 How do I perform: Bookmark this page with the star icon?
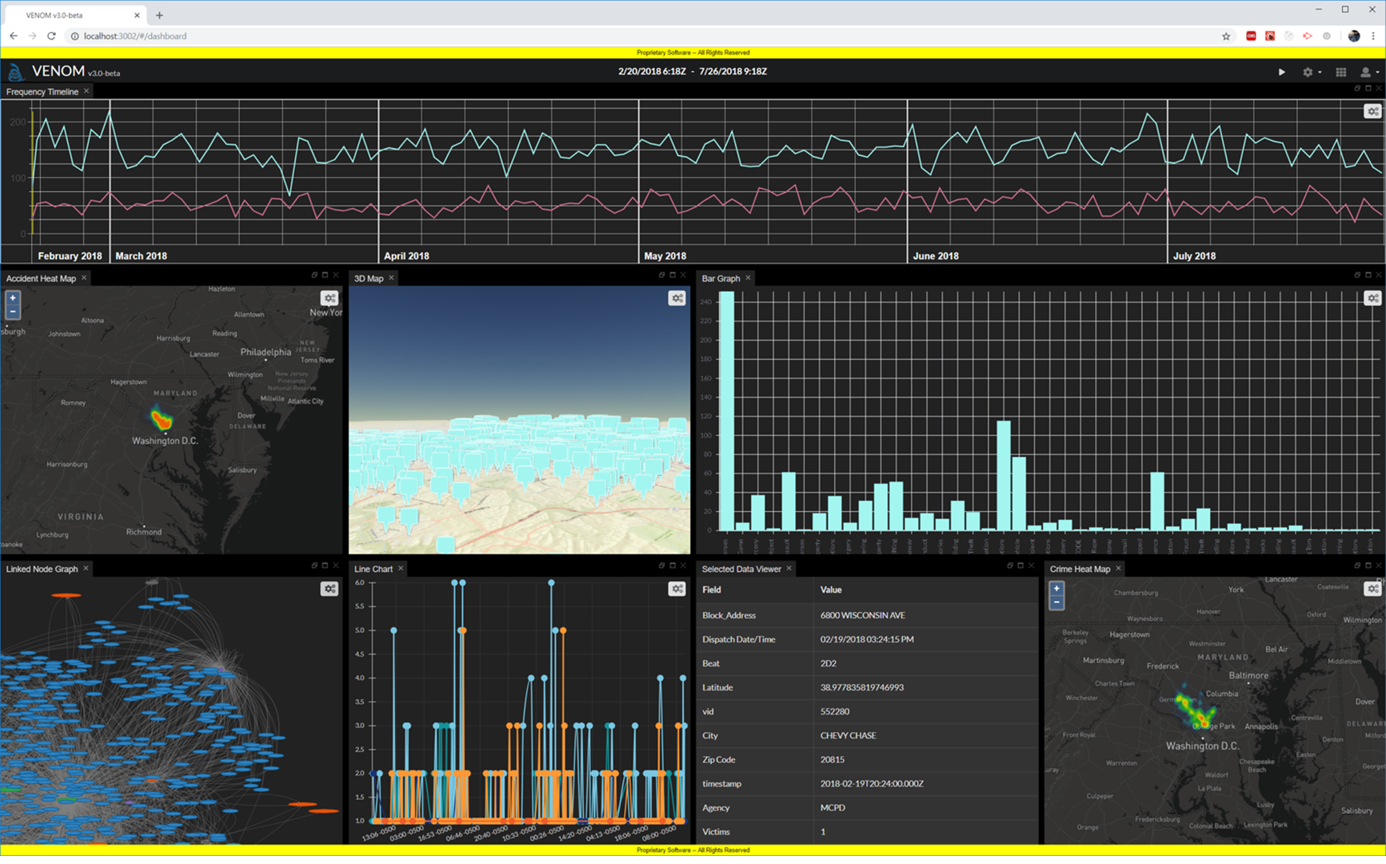coord(1226,36)
